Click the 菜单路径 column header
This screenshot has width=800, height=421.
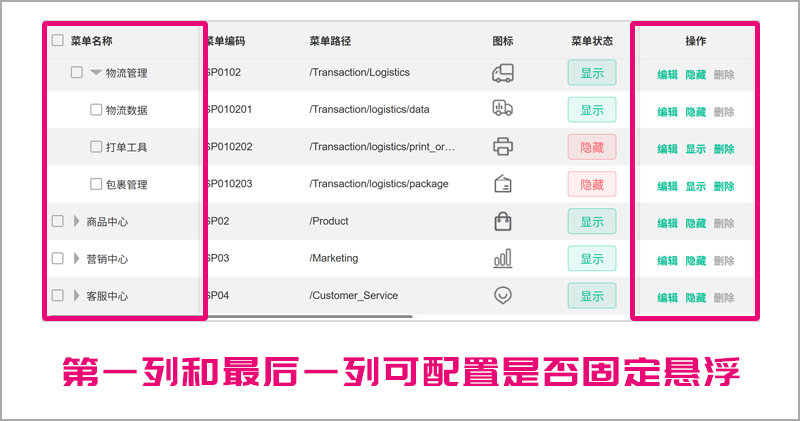[330, 41]
